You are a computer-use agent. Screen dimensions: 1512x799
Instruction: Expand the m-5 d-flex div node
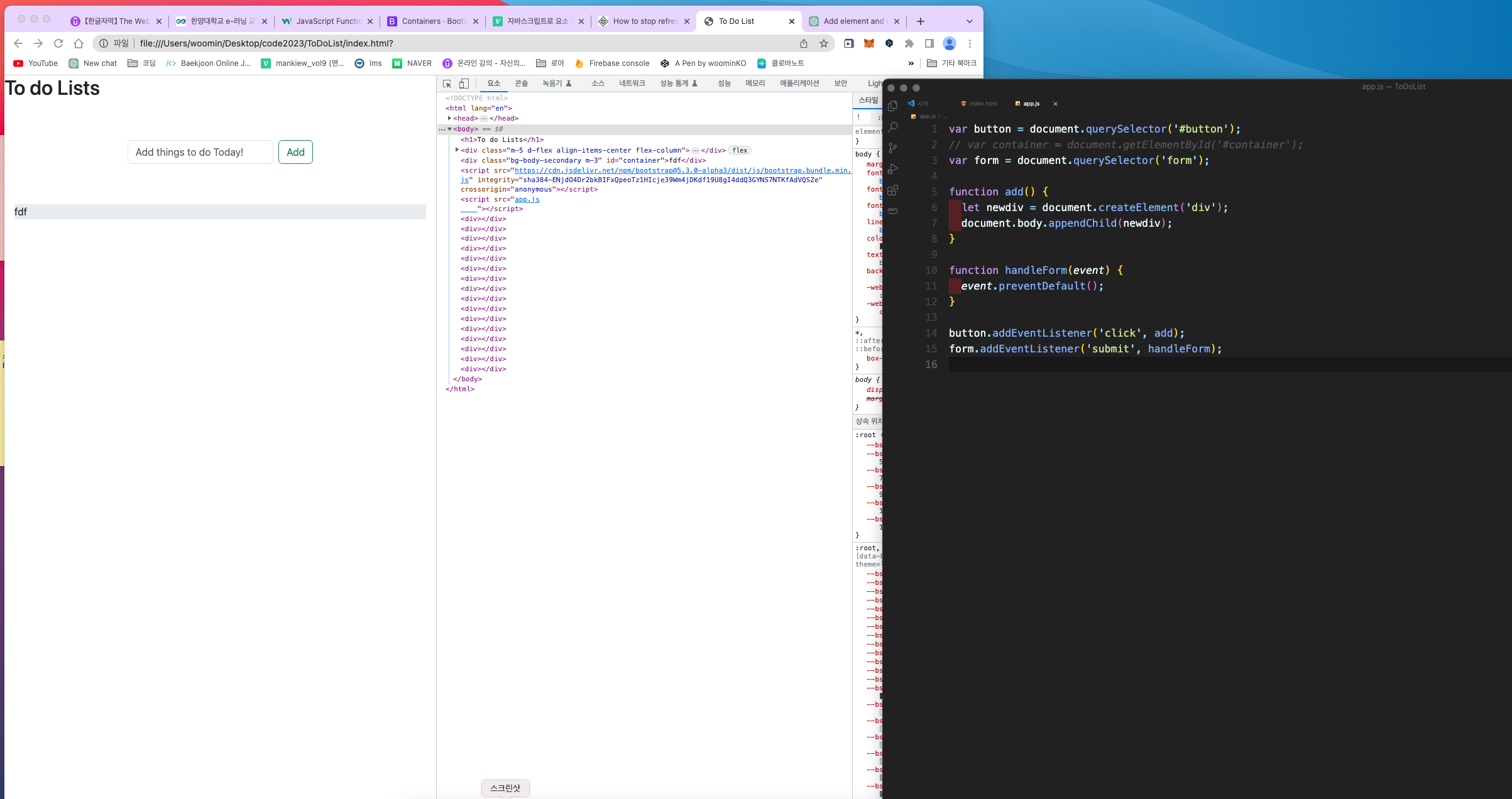[x=457, y=150]
